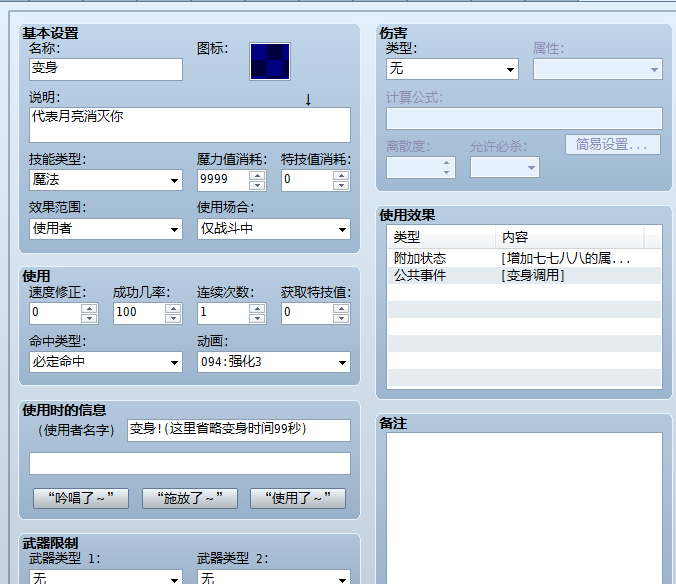Select the 附加状态 effect row
This screenshot has width=676, height=584.
click(524, 258)
